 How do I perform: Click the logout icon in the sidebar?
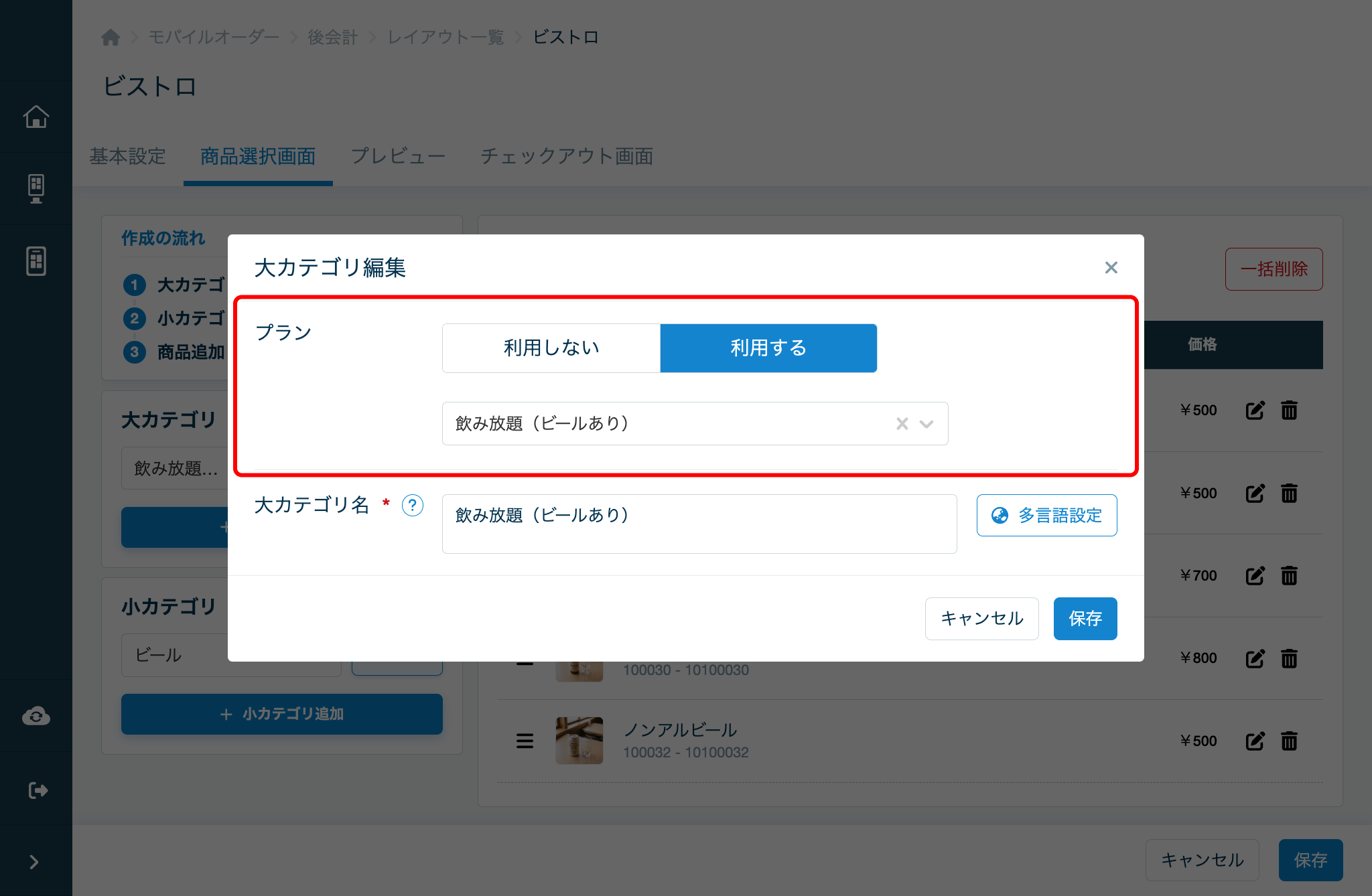[38, 790]
